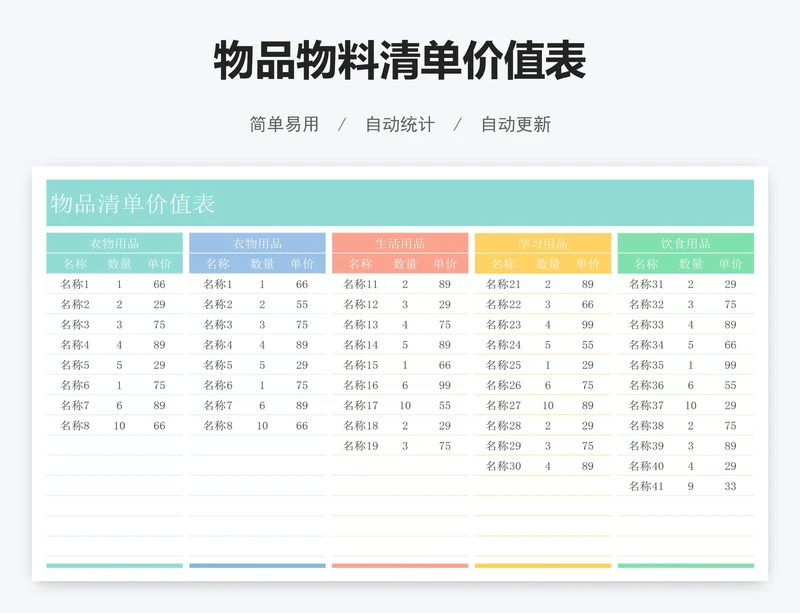Select cell 名称31
This screenshot has width=800, height=613.
pyautogui.click(x=646, y=284)
